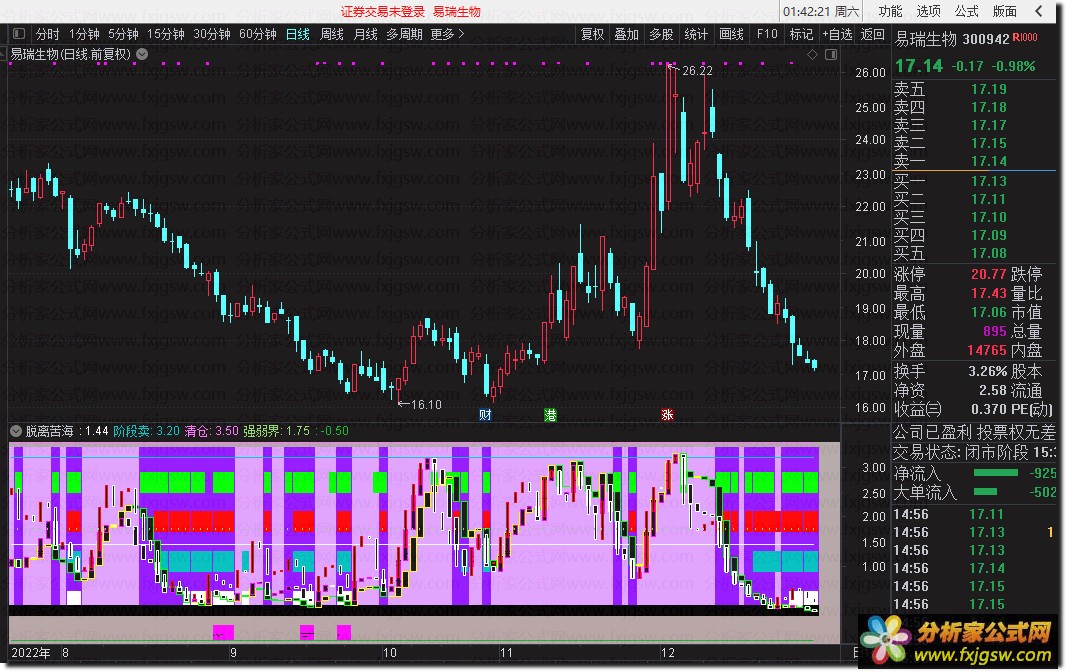
Task: Select the 15分钟 period
Action: [166, 34]
